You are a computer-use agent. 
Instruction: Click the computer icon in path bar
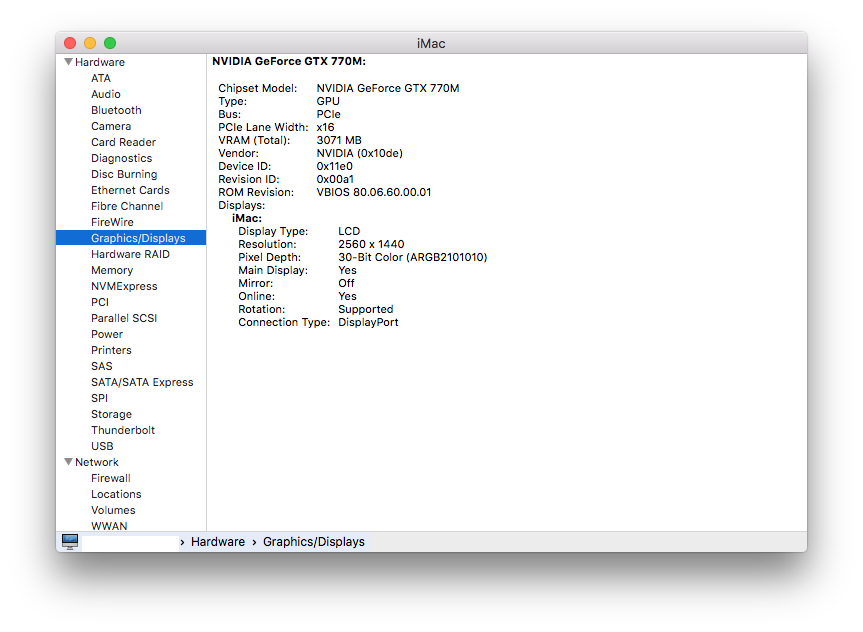pos(70,542)
